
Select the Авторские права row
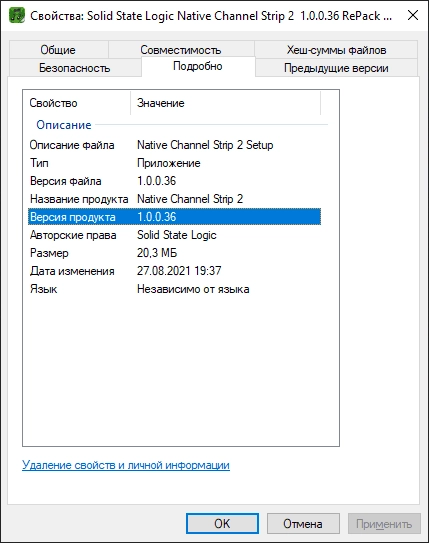click(x=175, y=235)
